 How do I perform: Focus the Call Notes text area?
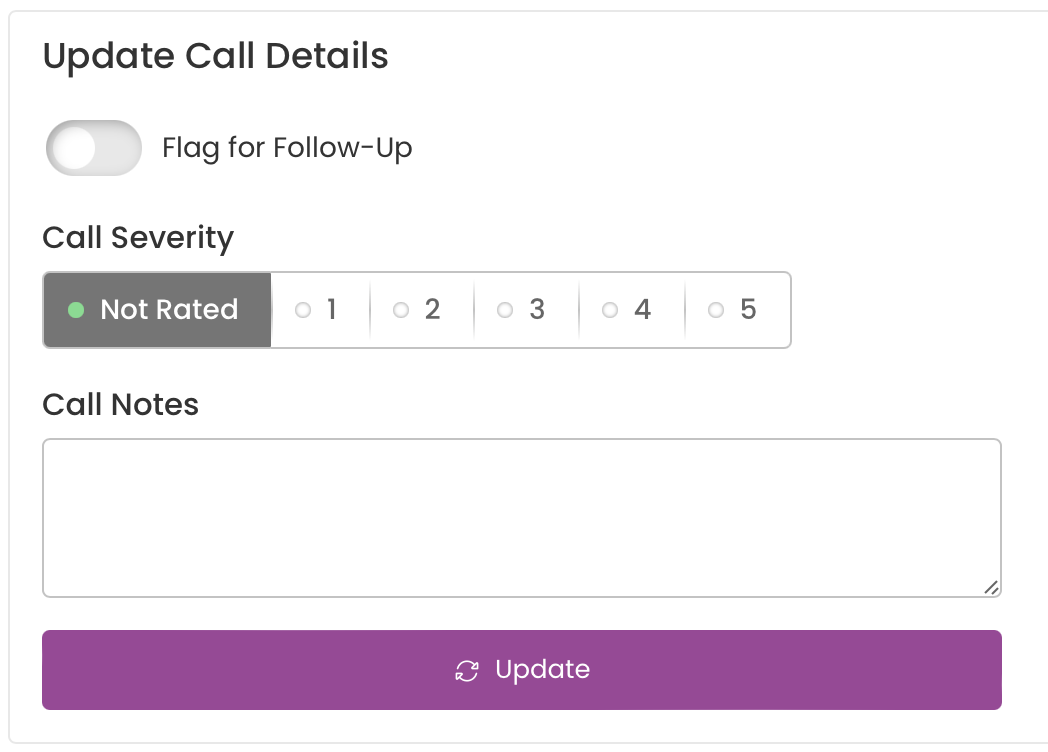pyautogui.click(x=522, y=518)
